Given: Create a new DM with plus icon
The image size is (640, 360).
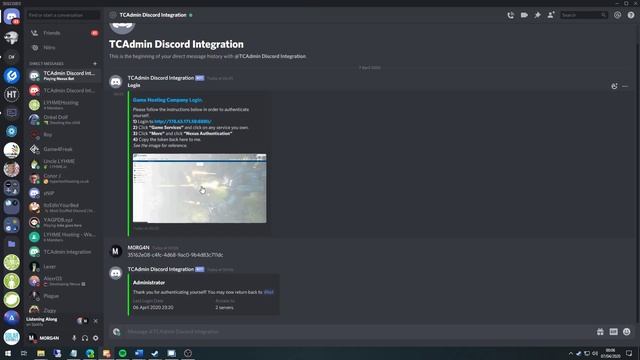Looking at the screenshot, I should click(x=95, y=64).
